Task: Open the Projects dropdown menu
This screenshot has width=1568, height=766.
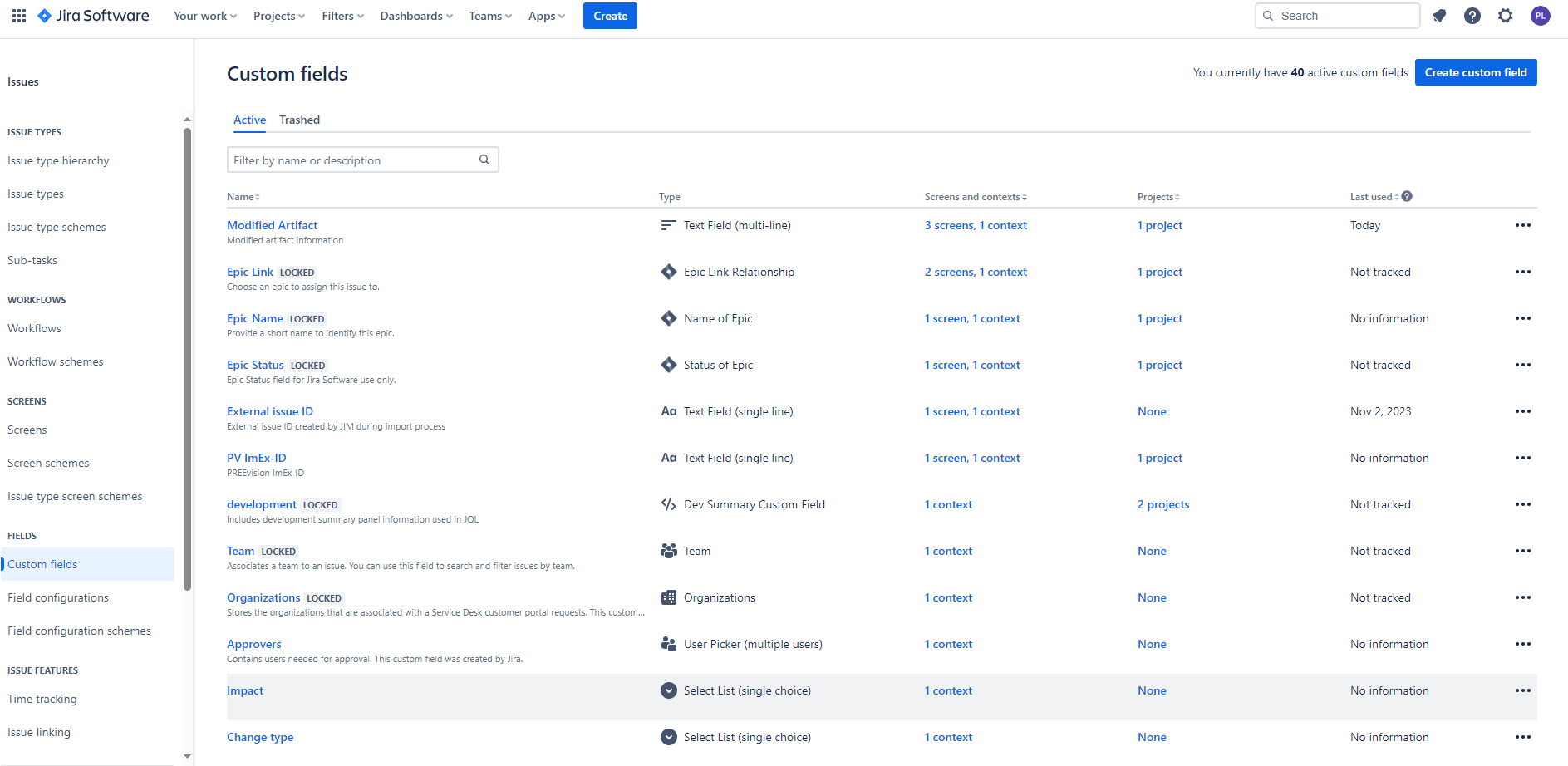Action: [279, 16]
